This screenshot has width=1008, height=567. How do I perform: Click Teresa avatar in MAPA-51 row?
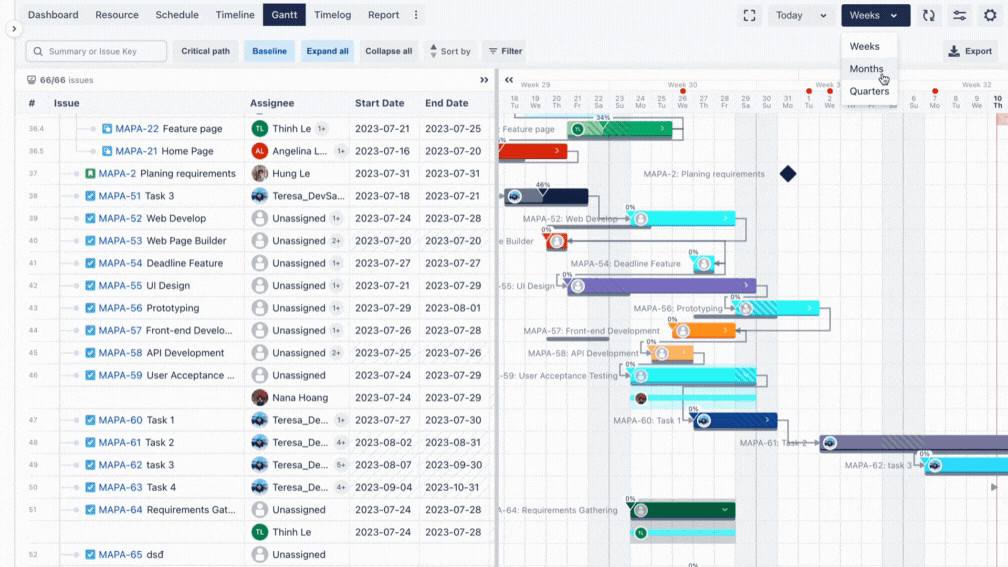click(x=260, y=196)
